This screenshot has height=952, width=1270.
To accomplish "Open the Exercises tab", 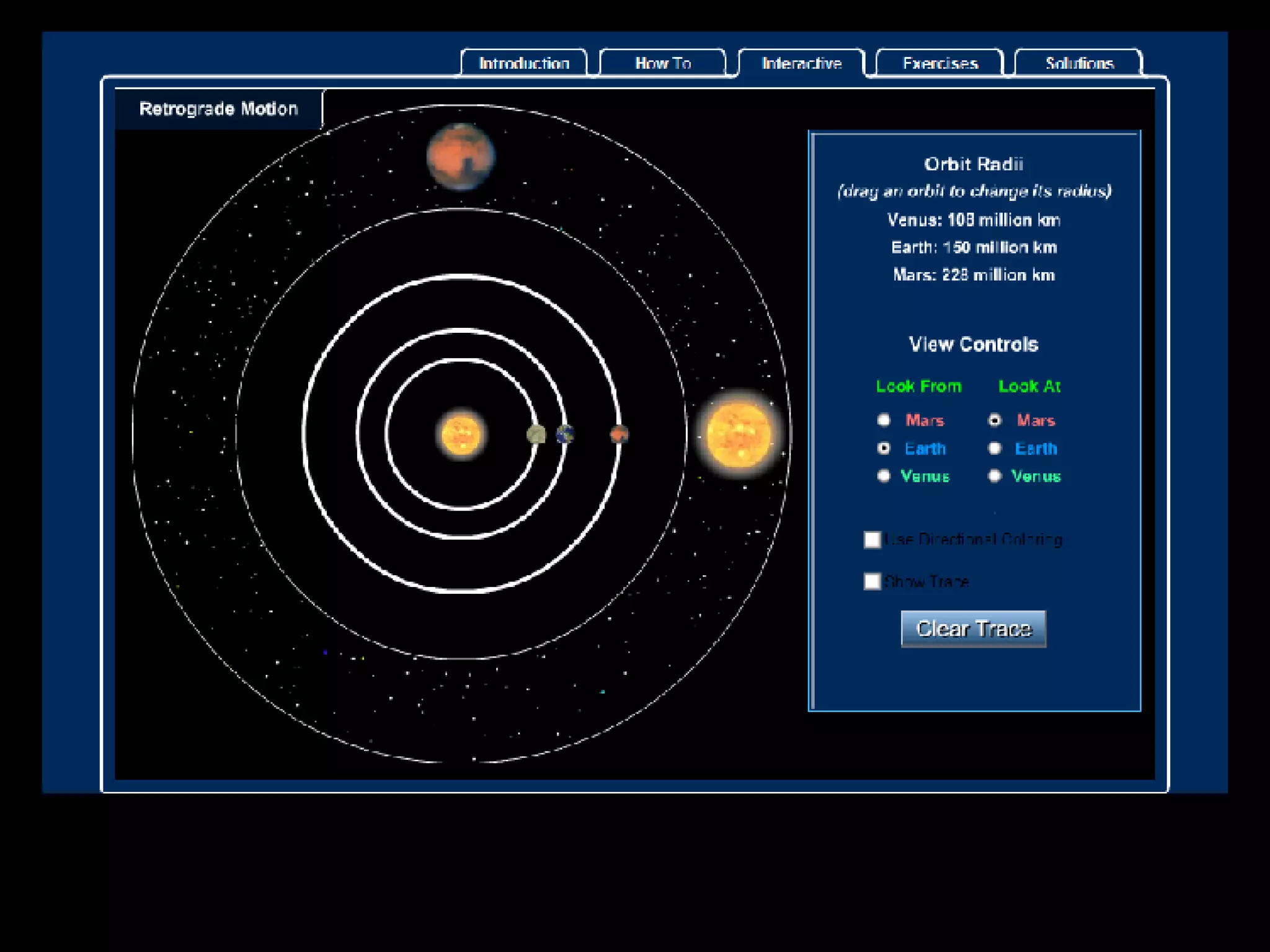I will 939,63.
